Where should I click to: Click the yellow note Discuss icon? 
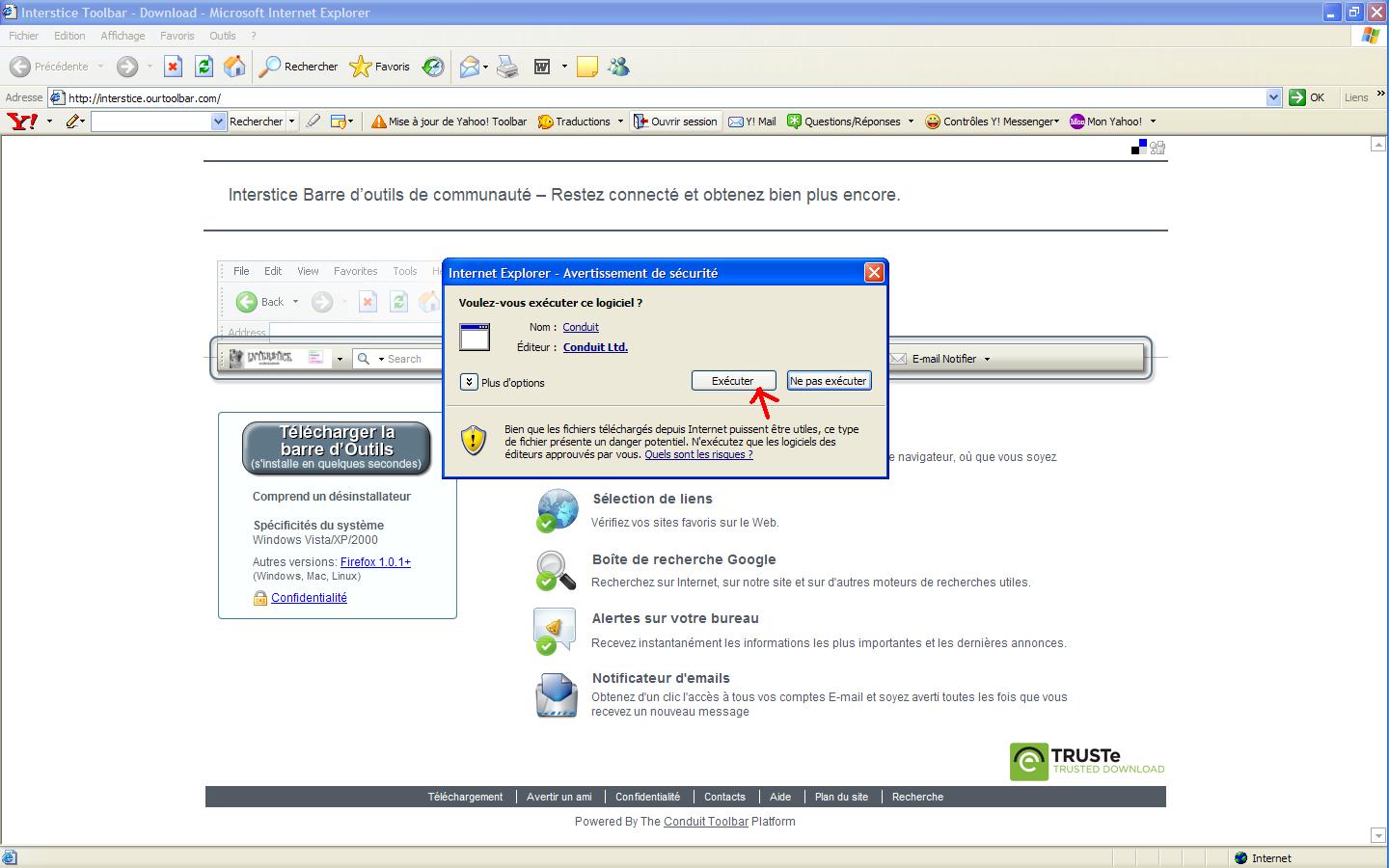coord(587,67)
